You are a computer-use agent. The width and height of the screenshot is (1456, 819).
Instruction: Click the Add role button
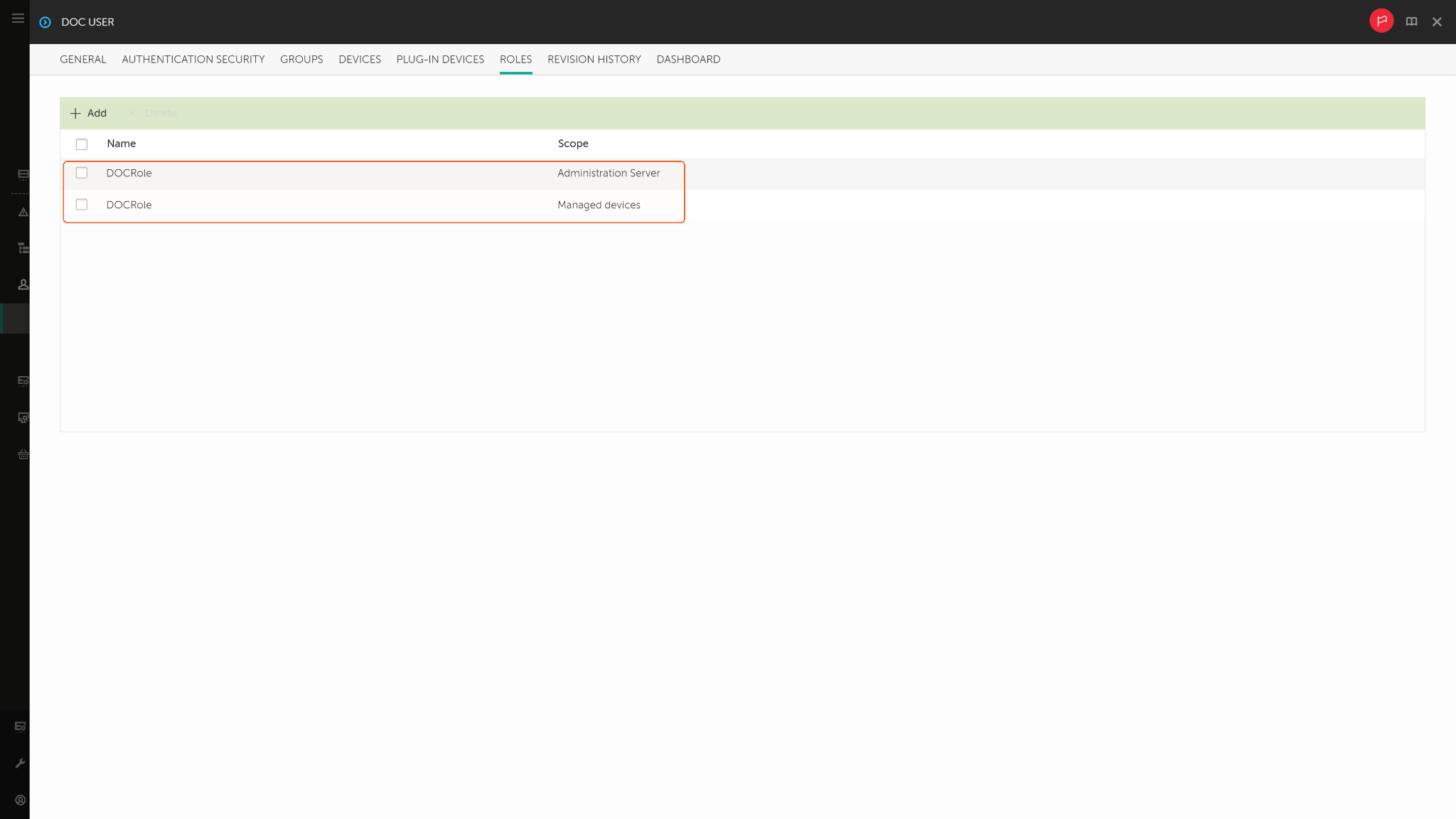click(88, 113)
